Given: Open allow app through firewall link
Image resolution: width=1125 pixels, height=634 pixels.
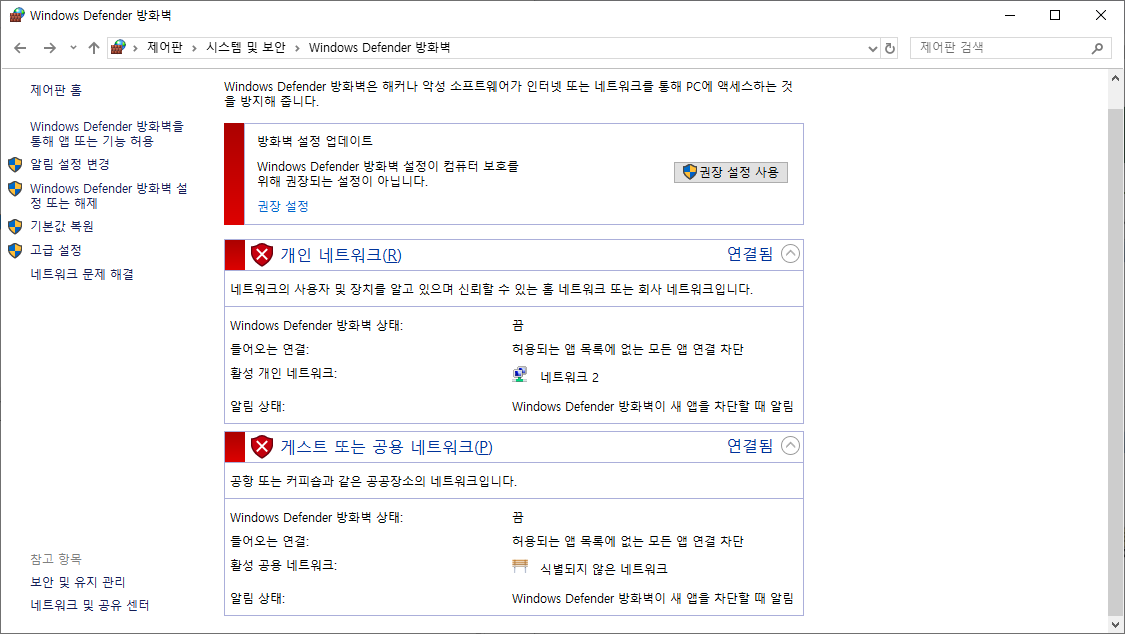Looking at the screenshot, I should point(107,133).
